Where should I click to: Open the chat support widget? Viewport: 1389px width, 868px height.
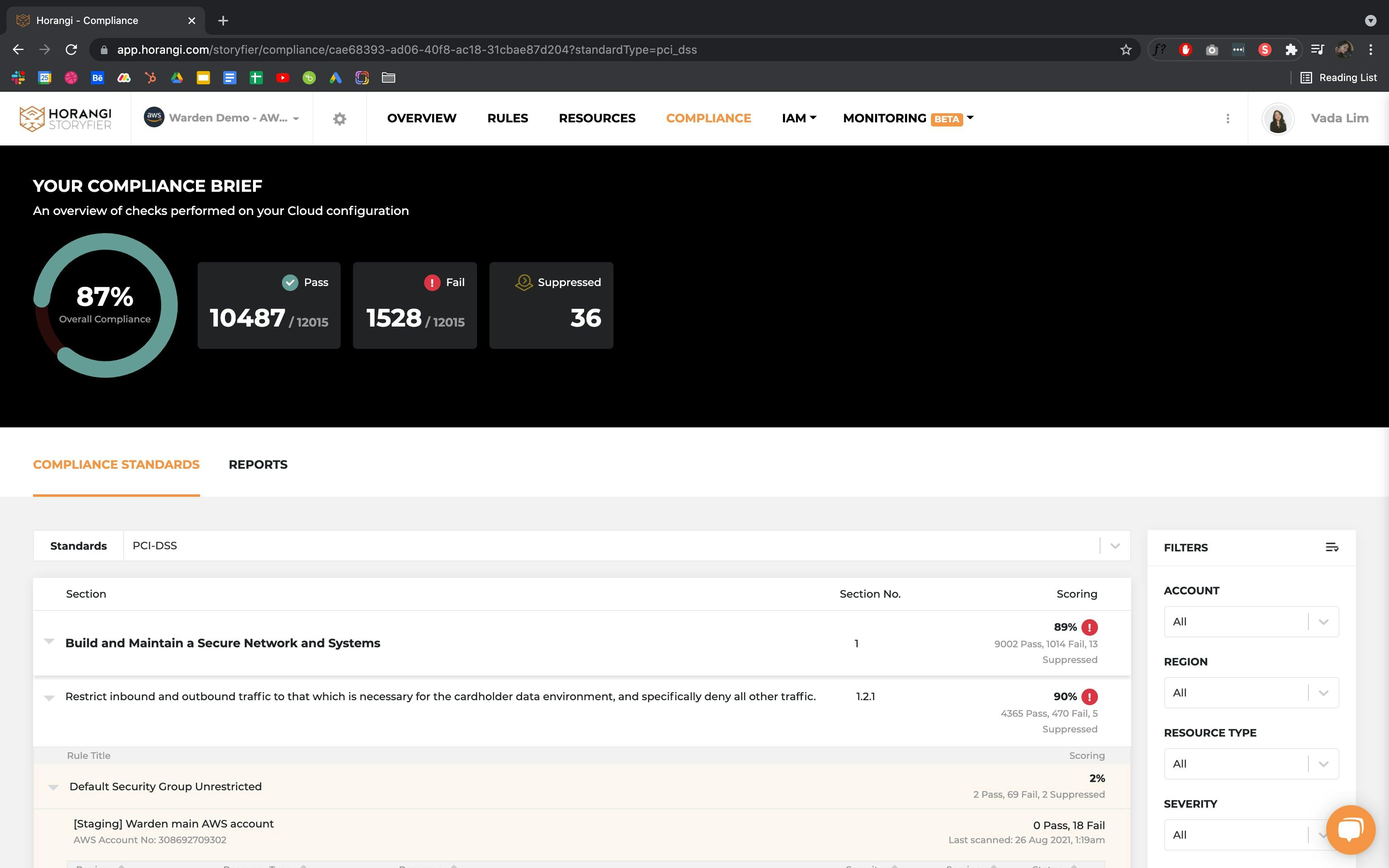click(x=1351, y=830)
